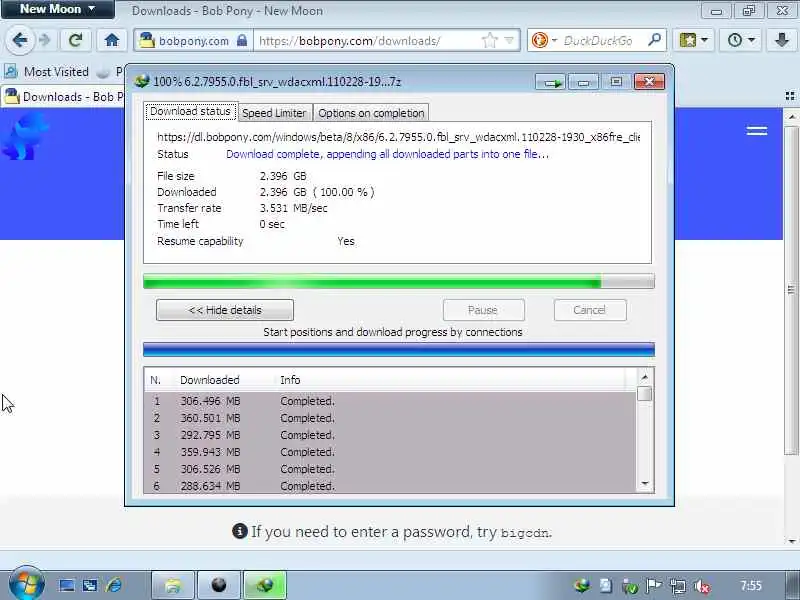Click the Switch between windows quick launch icon
The height and width of the screenshot is (600, 800).
[x=90, y=585]
